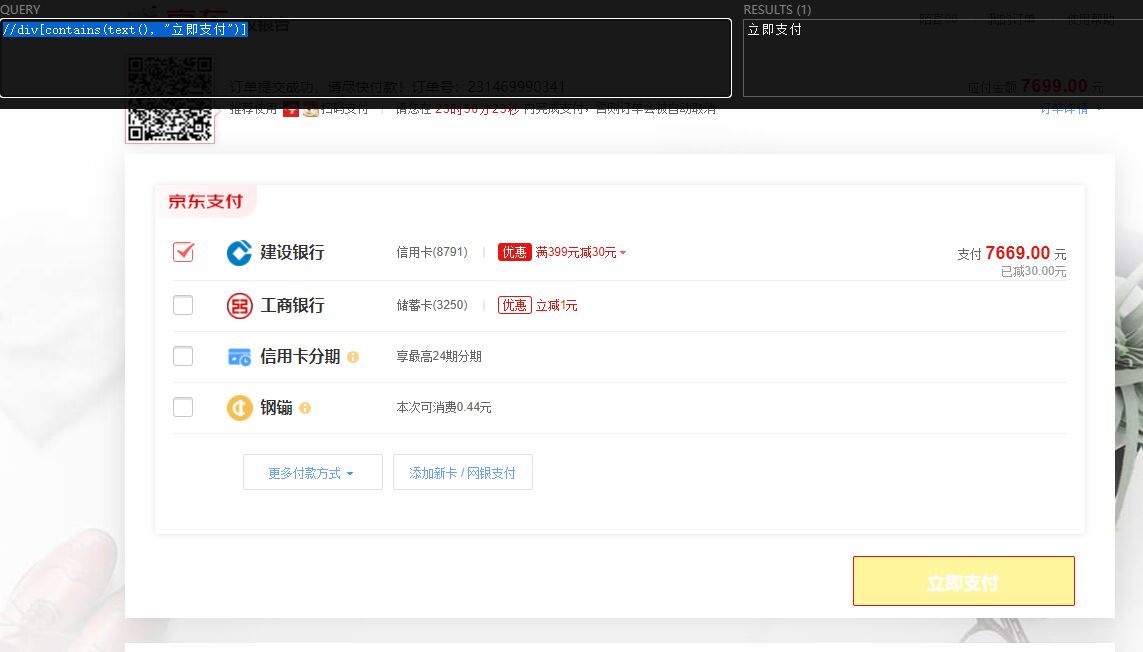1143x652 pixels.
Task: Click the 信用卡分期 card icon
Action: click(x=239, y=357)
